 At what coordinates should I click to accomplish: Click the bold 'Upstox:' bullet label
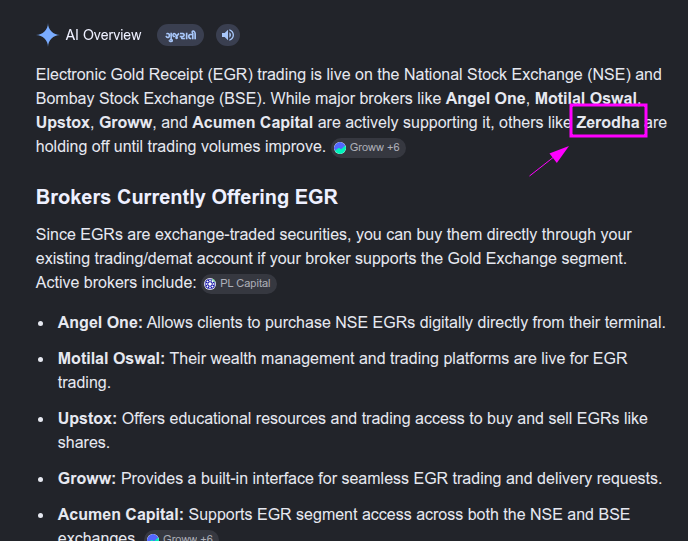click(87, 419)
